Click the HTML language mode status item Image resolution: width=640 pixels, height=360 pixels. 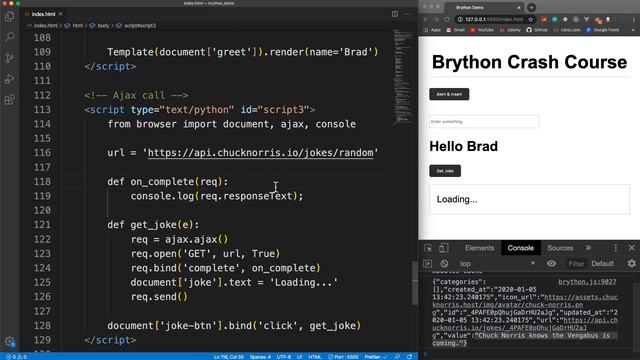(315, 357)
